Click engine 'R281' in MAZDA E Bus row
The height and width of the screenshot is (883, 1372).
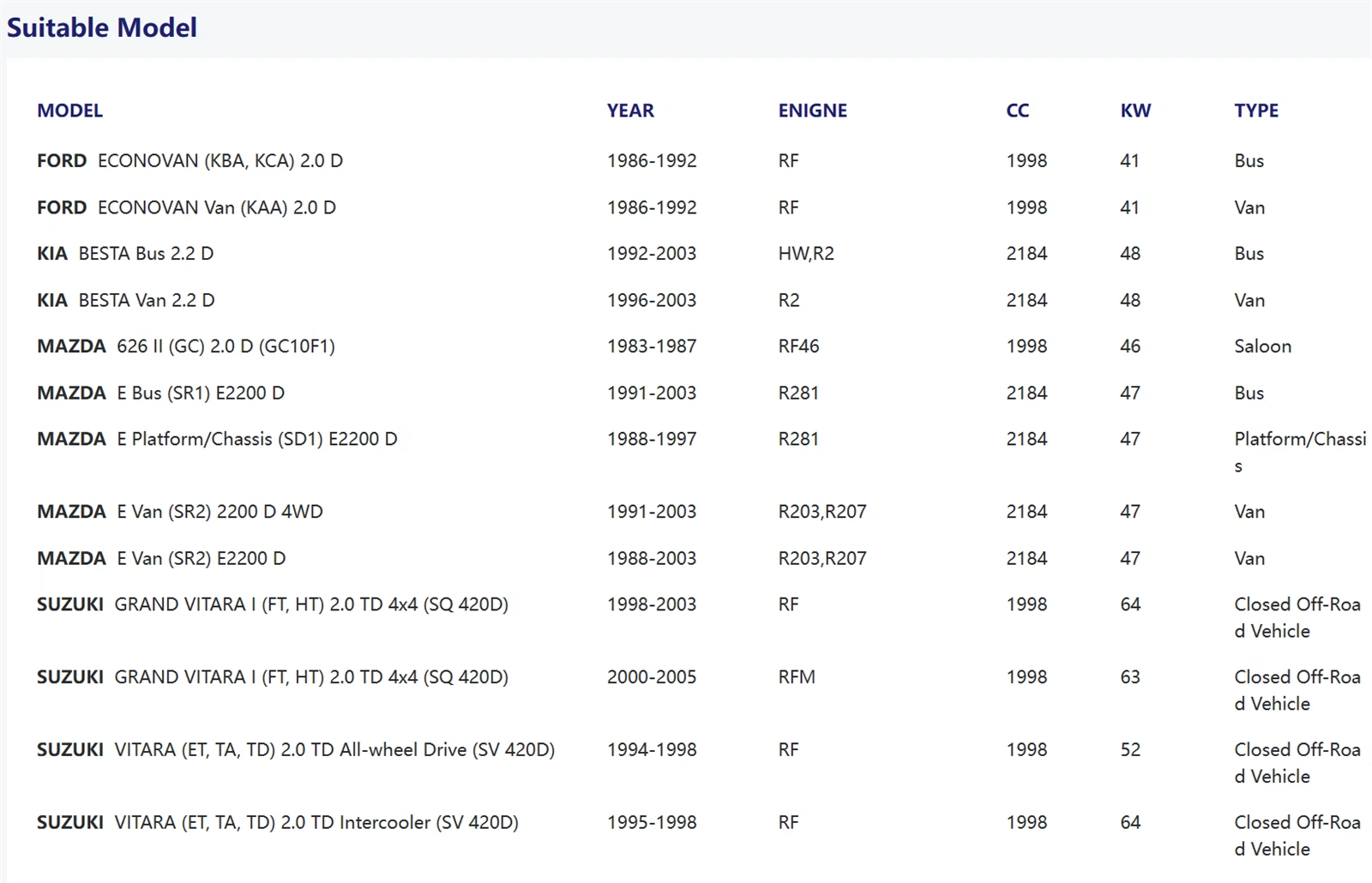[x=798, y=393]
